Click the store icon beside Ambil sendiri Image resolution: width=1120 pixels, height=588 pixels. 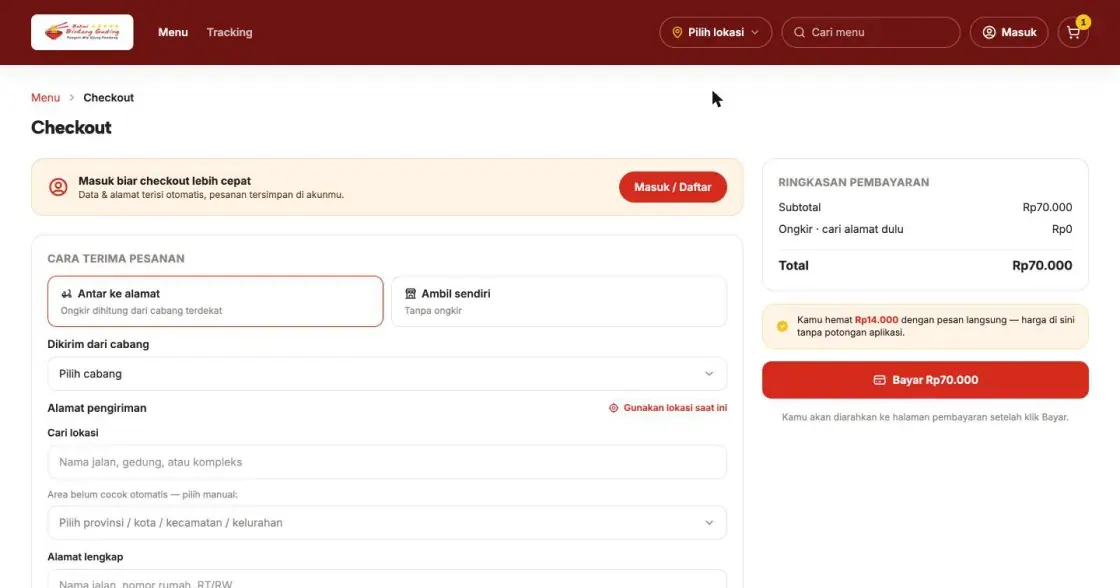coord(410,294)
